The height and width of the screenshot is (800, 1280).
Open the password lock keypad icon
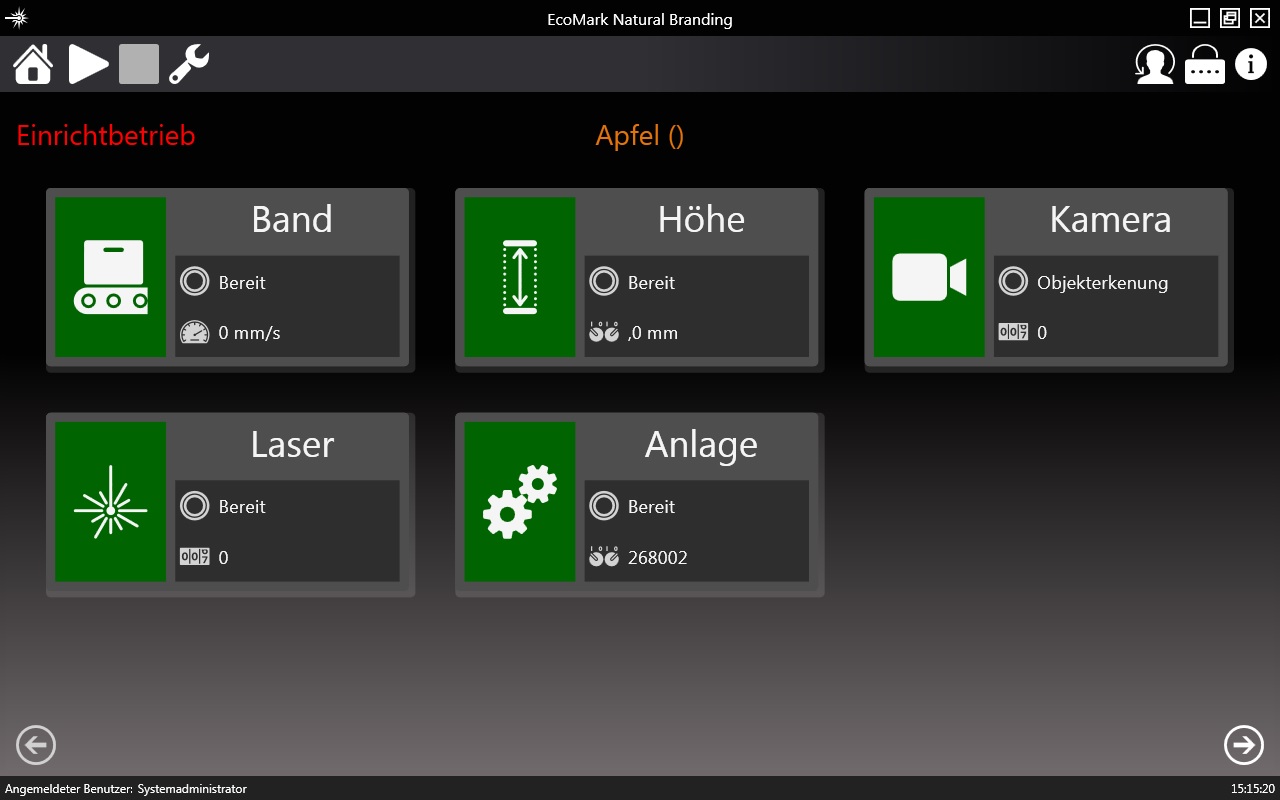(x=1204, y=65)
